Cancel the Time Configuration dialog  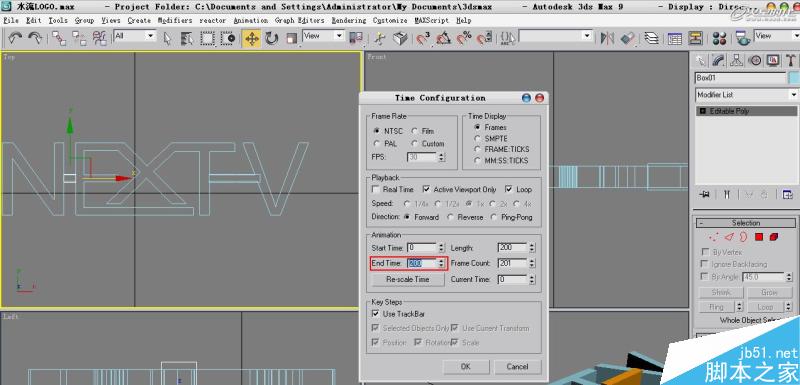[x=517, y=367]
